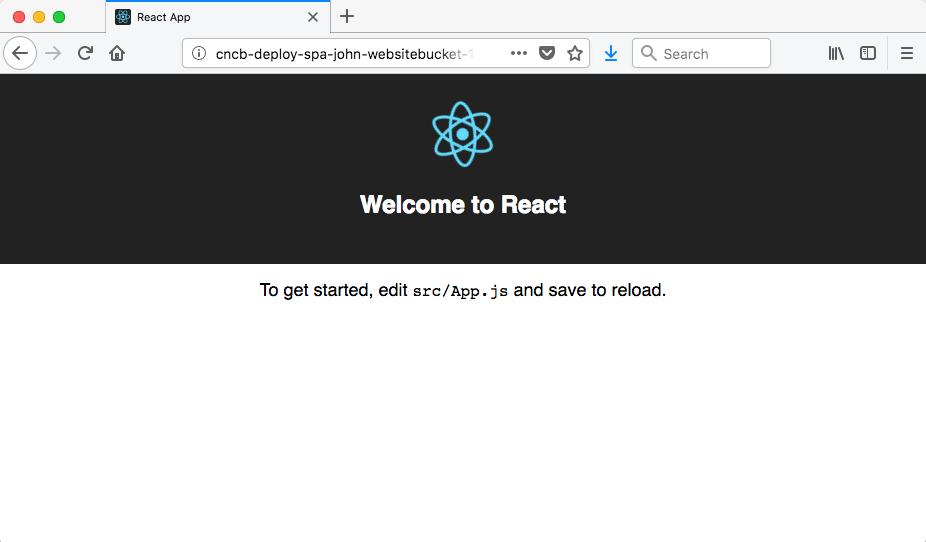This screenshot has width=926, height=542.
Task: Click the React favicon in the tab
Action: tap(123, 17)
